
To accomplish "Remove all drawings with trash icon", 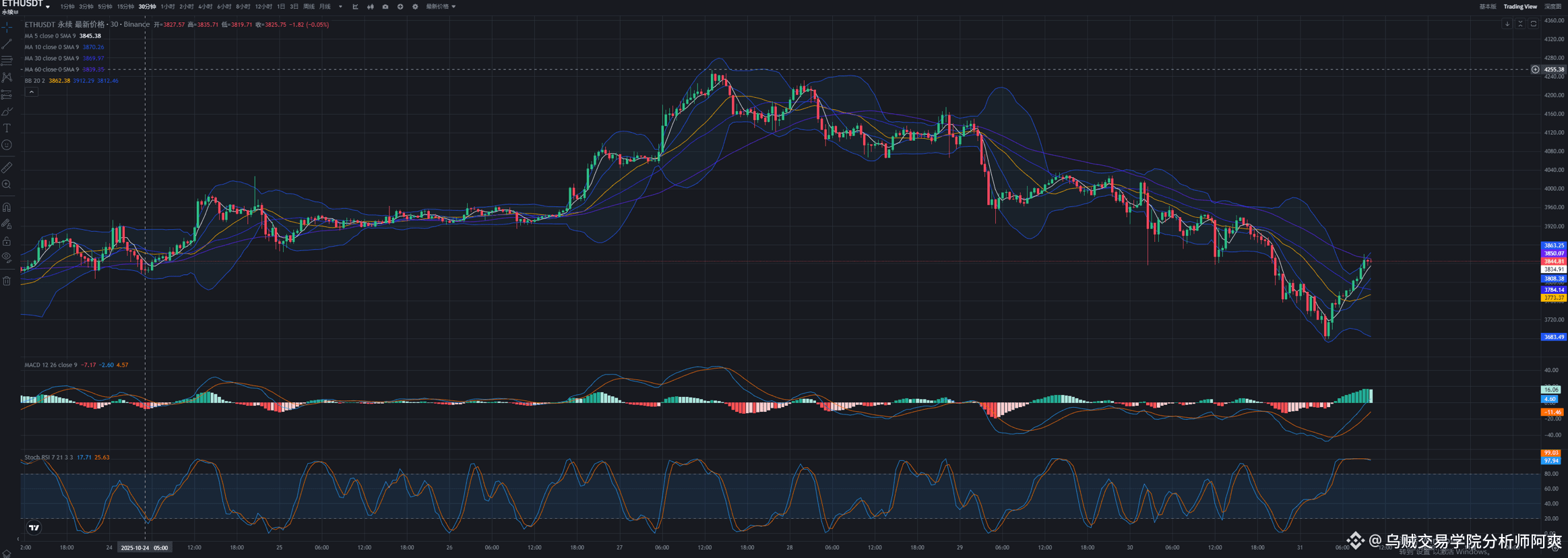I will [7, 281].
